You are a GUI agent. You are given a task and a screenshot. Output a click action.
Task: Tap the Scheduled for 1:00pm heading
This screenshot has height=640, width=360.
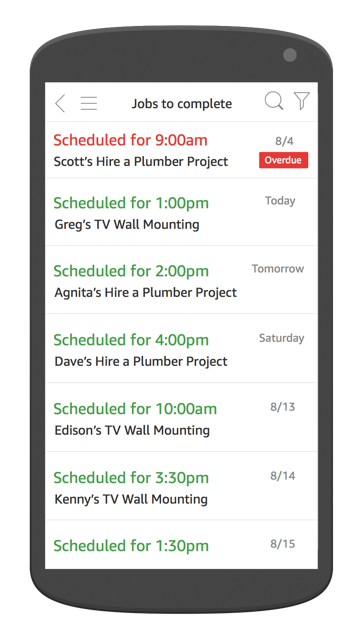click(x=131, y=203)
